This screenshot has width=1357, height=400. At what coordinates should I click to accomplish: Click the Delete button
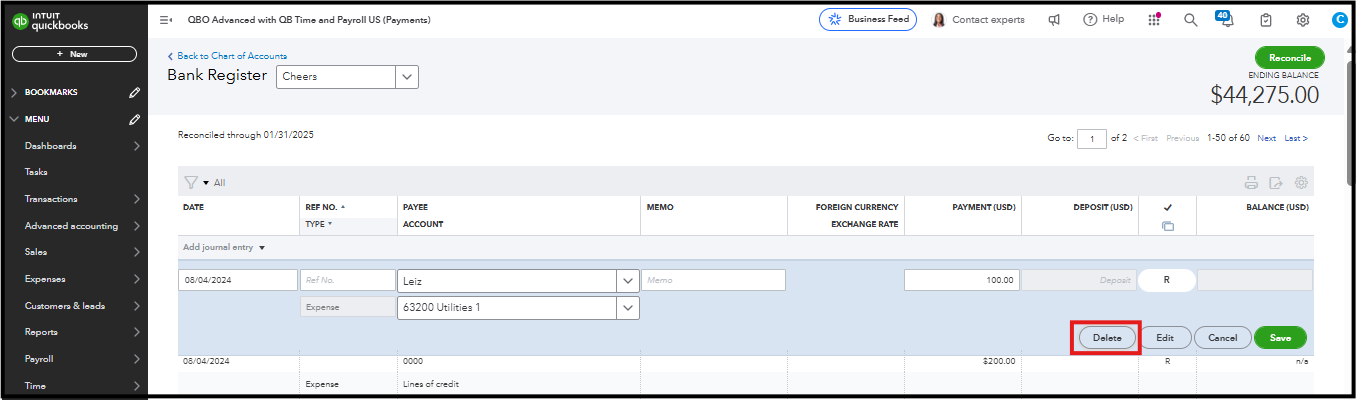point(1106,338)
